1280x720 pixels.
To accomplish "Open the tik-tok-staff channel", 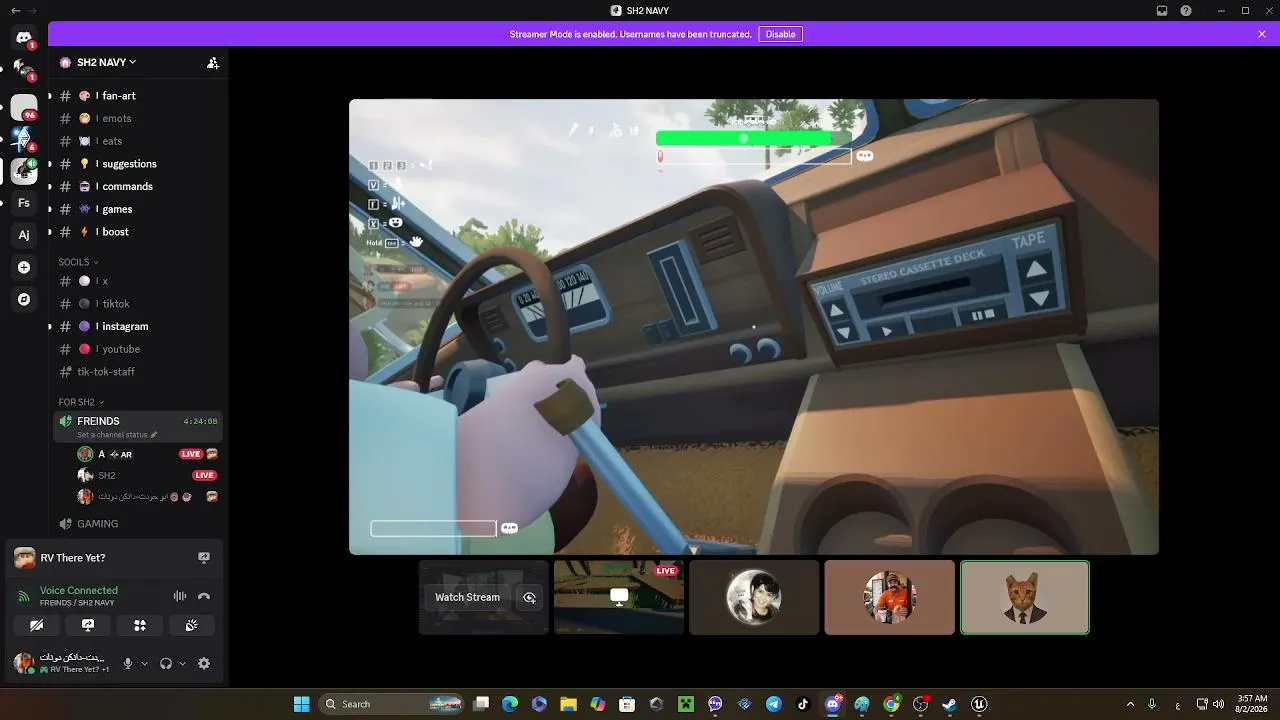I will pyautogui.click(x=139, y=372).
